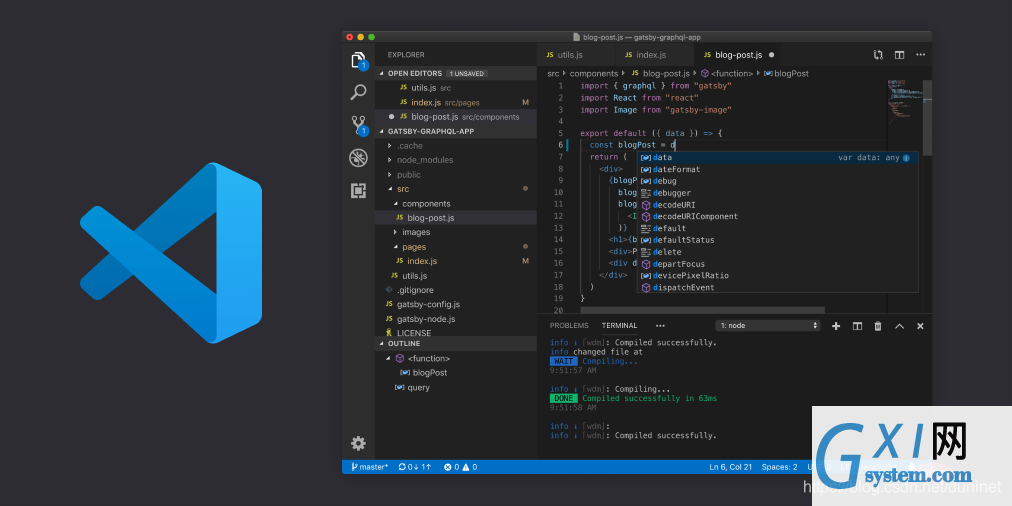Split the editor with the split icon
1012x506 pixels.
point(899,55)
